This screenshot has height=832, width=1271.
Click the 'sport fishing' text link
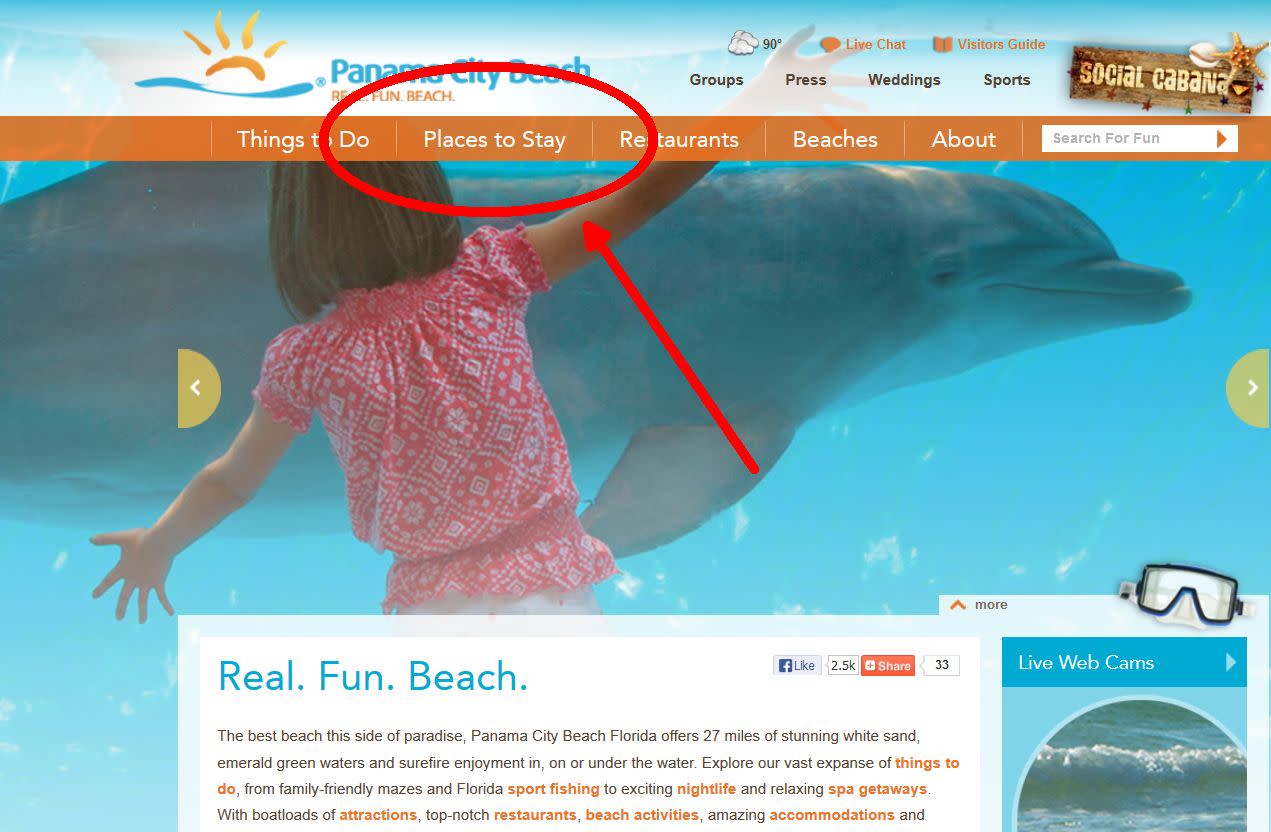point(553,789)
